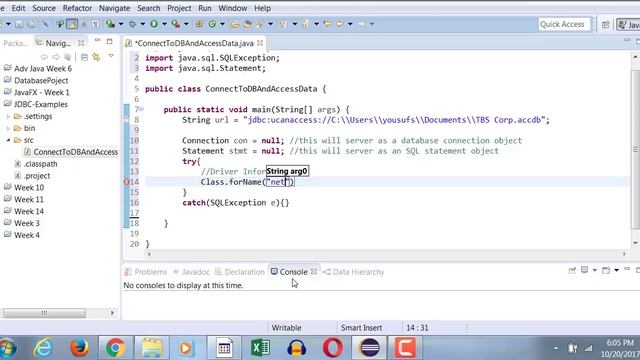The width and height of the screenshot is (640, 360).
Task: Click the error marker on line 14
Action: pos(127,182)
